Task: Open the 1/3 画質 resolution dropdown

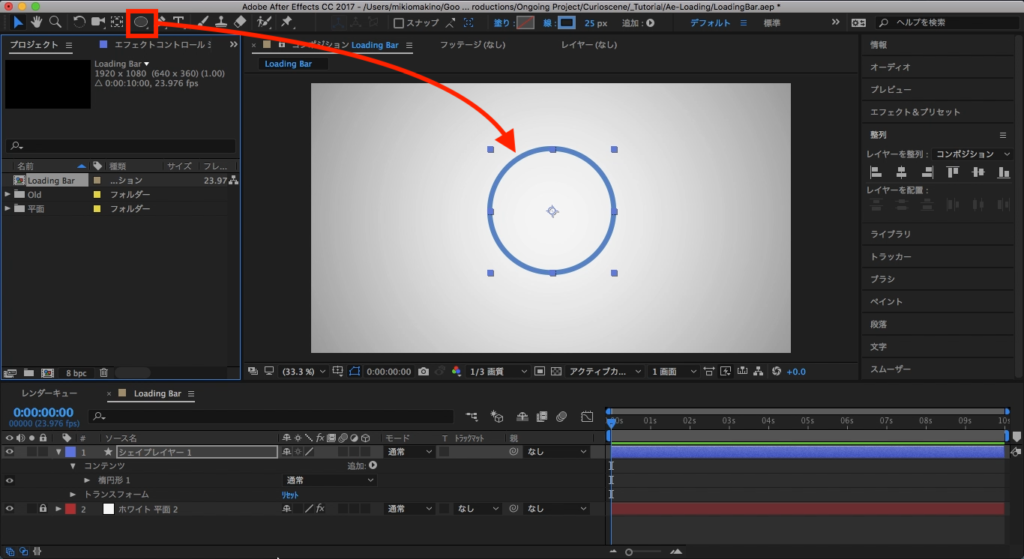Action: click(498, 371)
